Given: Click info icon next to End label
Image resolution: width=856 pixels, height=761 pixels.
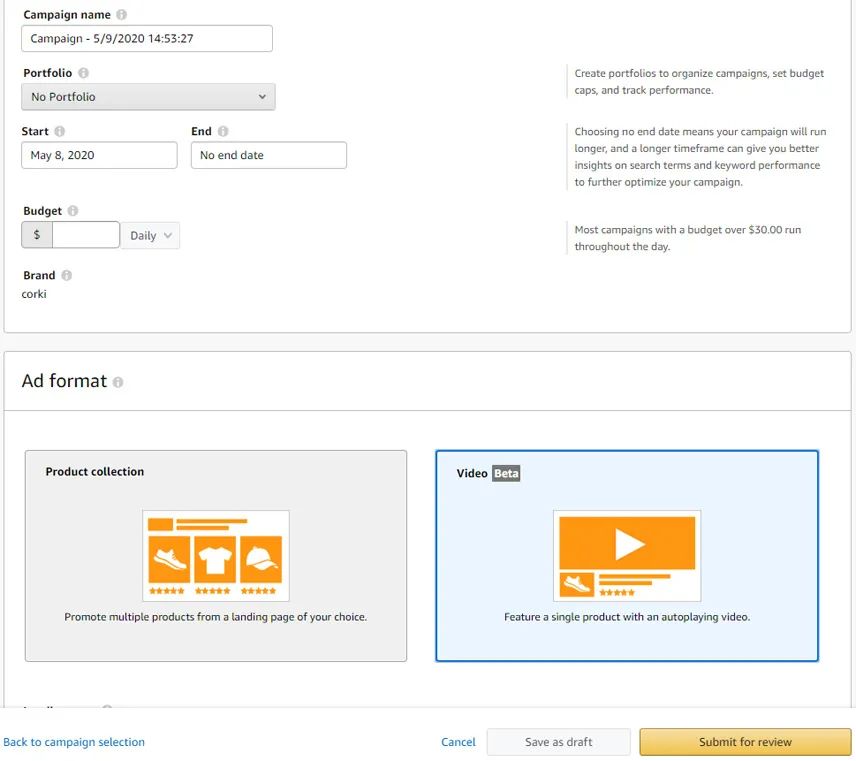Looking at the screenshot, I should tap(223, 131).
